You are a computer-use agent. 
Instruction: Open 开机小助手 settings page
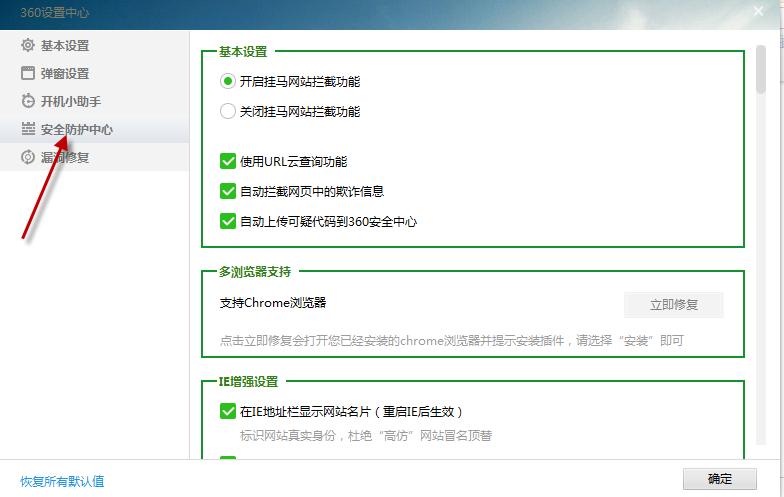pos(71,101)
